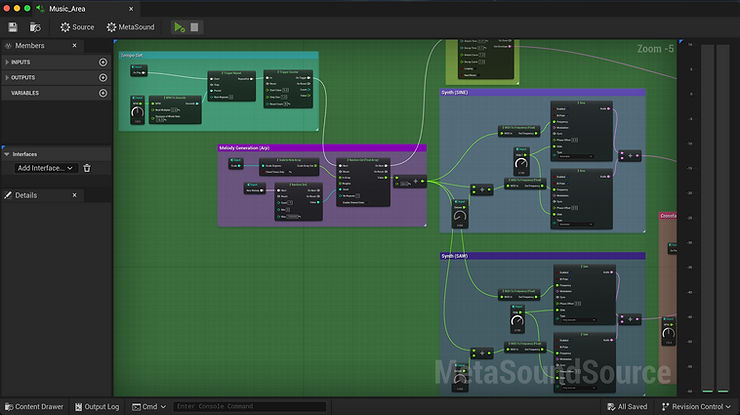This screenshot has width=740, height=415.
Task: Select the New Melody input node
Action: (x=255, y=188)
